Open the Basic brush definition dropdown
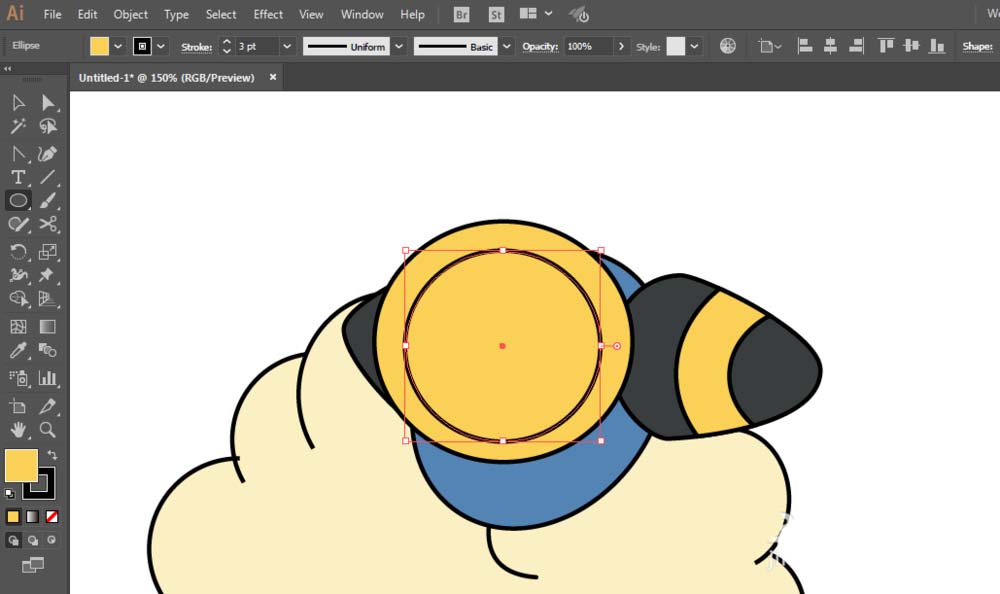The image size is (1000, 594). [507, 46]
